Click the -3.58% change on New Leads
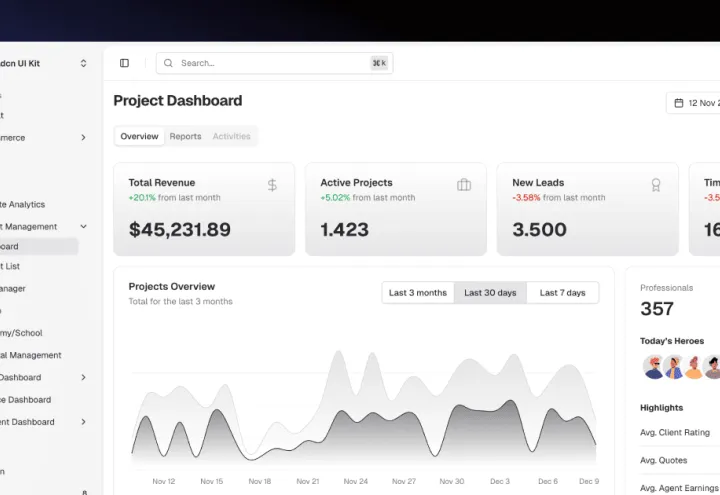Viewport: 720px width, 495px height. click(x=526, y=197)
